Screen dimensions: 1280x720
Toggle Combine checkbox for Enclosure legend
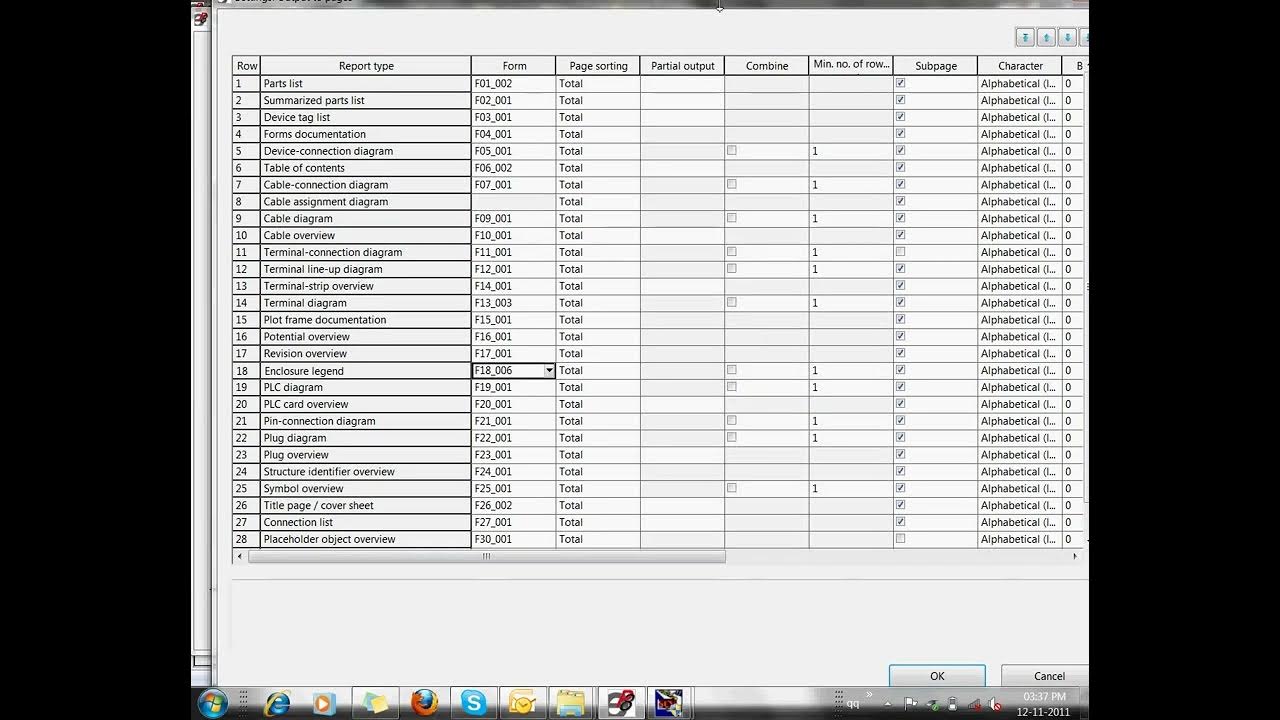(731, 370)
